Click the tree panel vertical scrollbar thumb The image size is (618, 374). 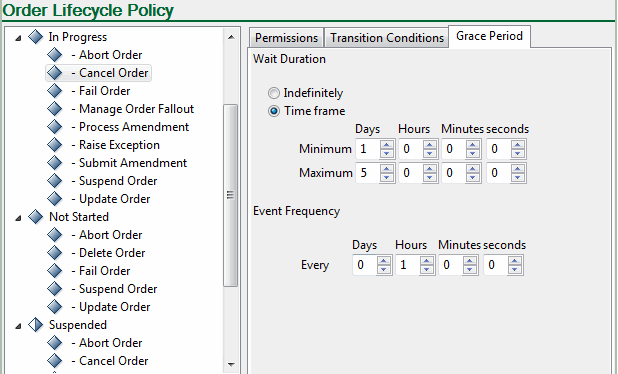[231, 195]
